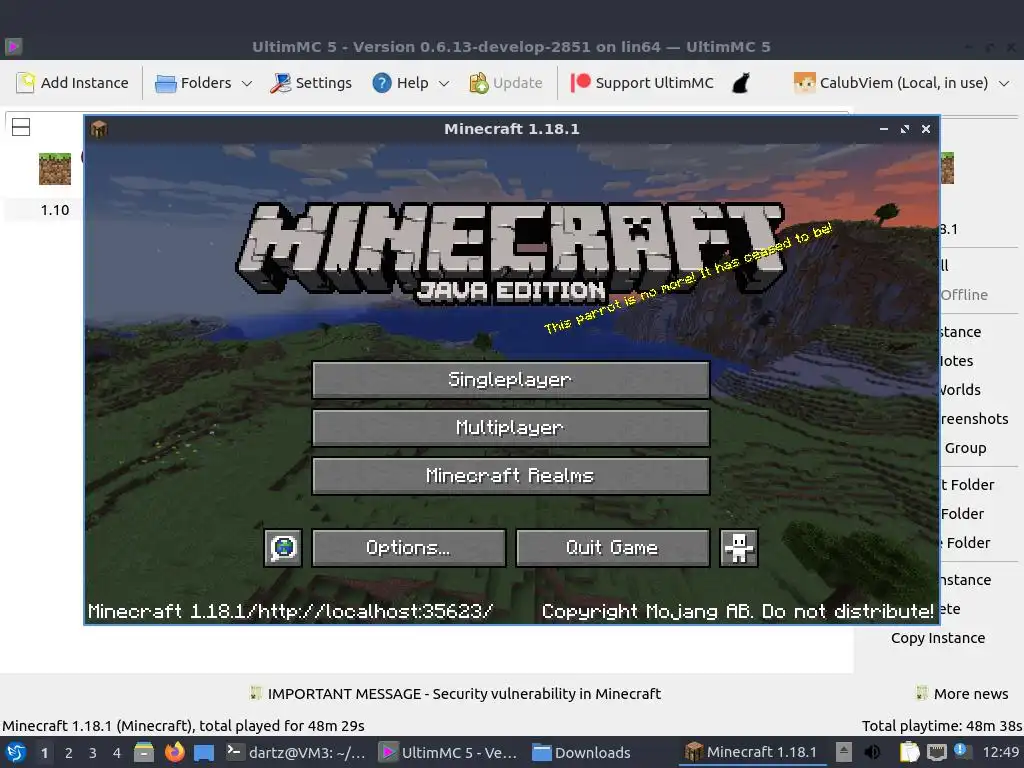Screen dimensions: 1024x768
Task: Switch to workspace 4
Action: coord(117,753)
